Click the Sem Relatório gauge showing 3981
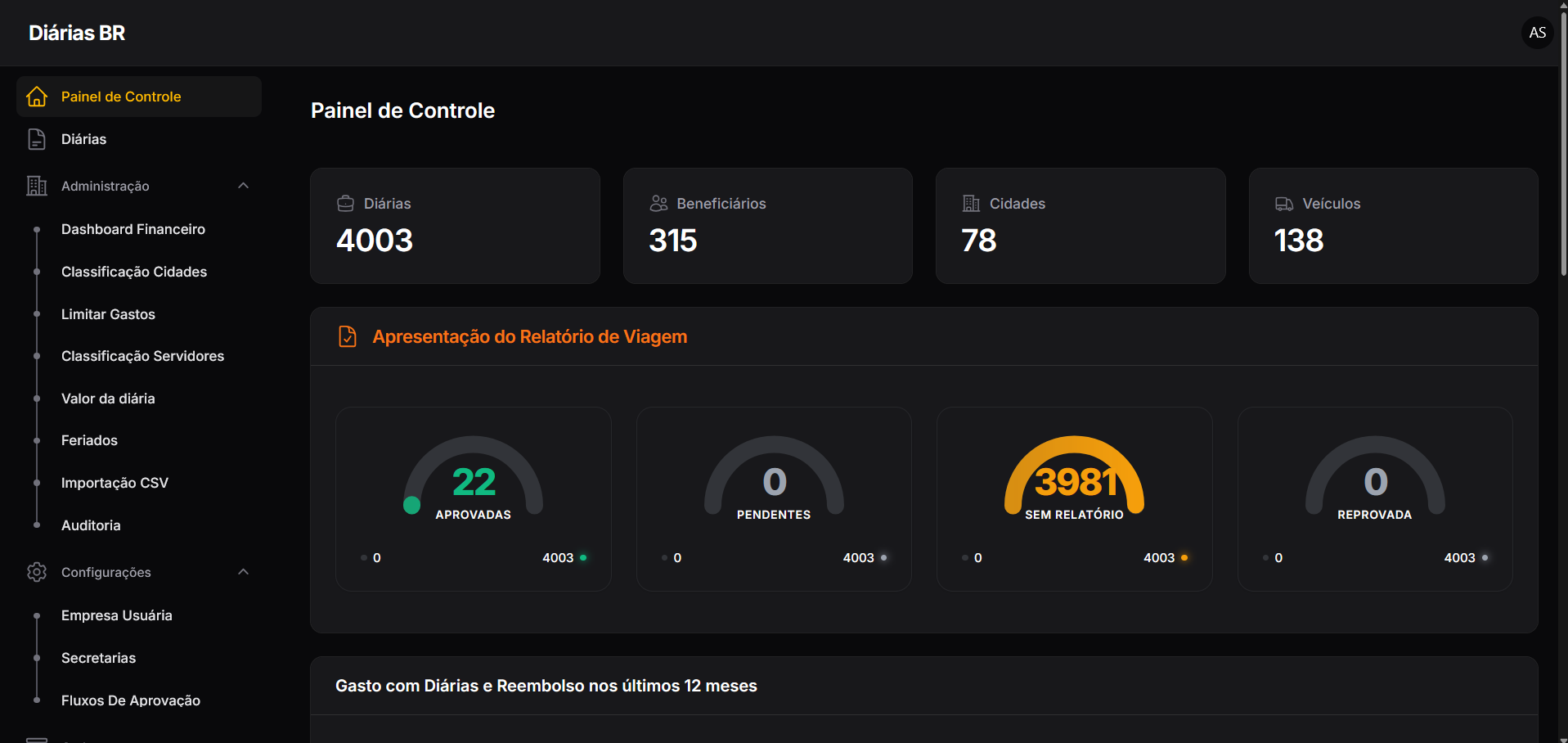 1074,475
